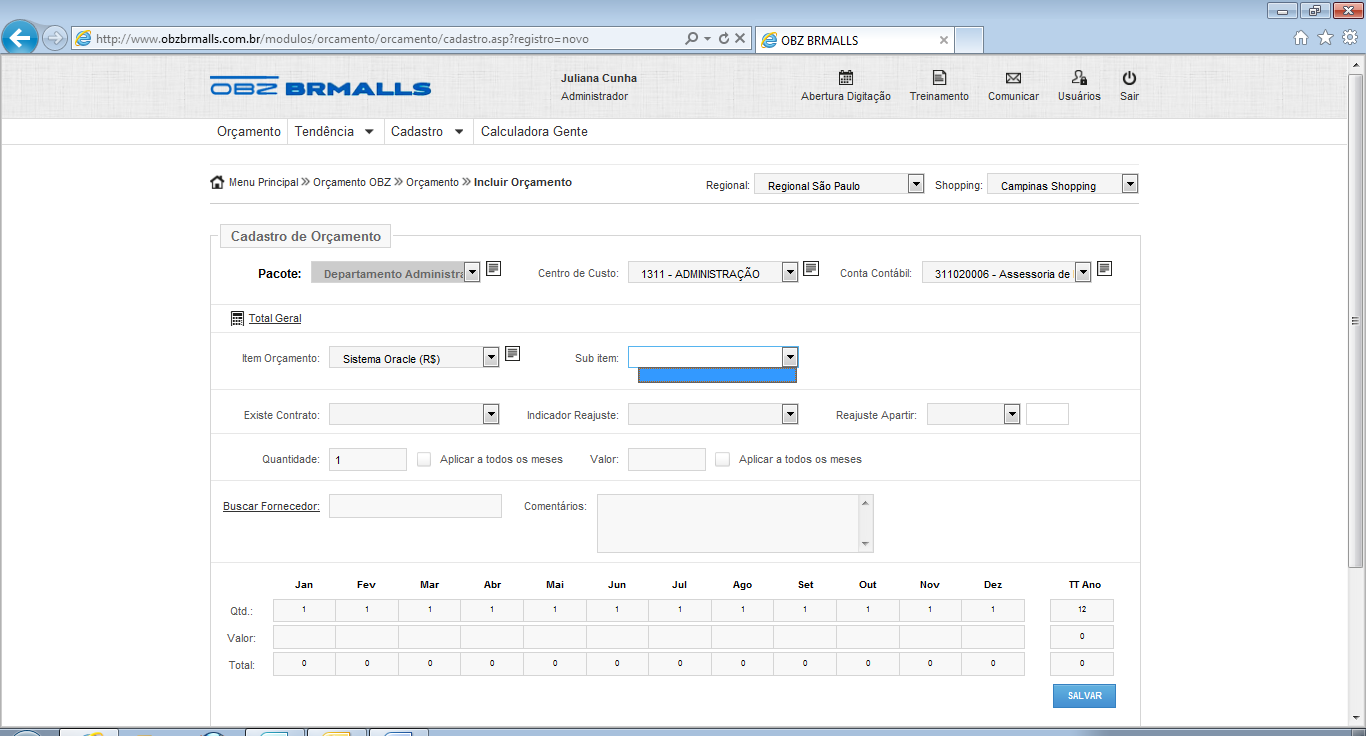Click the calculator icon beside Total Geral

[237, 318]
